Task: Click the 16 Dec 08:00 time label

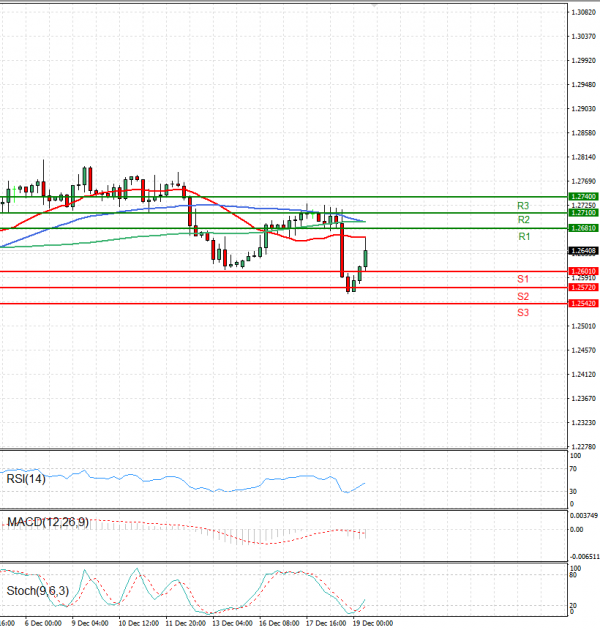Action: [x=279, y=623]
